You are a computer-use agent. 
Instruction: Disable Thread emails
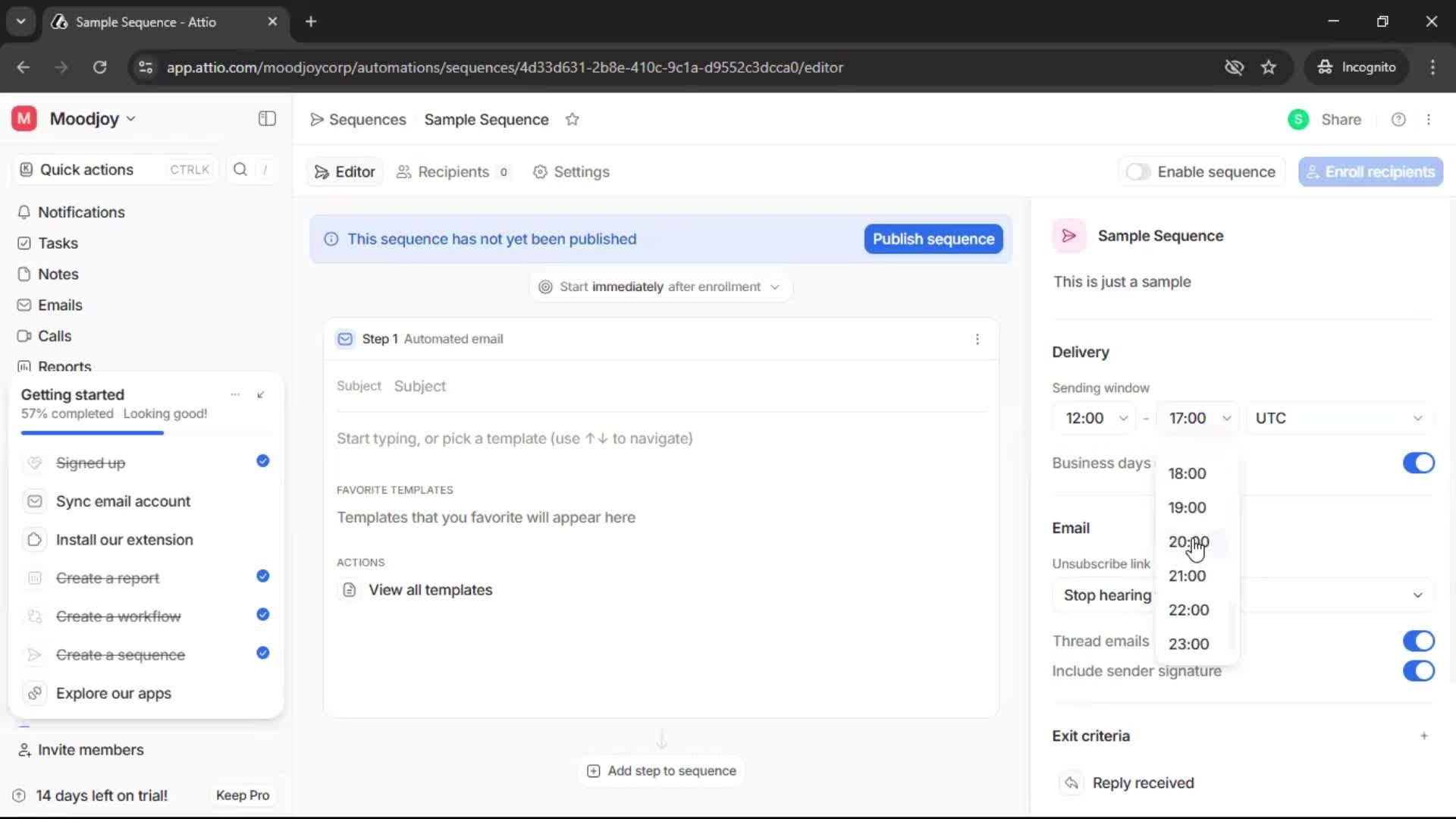[x=1418, y=641]
